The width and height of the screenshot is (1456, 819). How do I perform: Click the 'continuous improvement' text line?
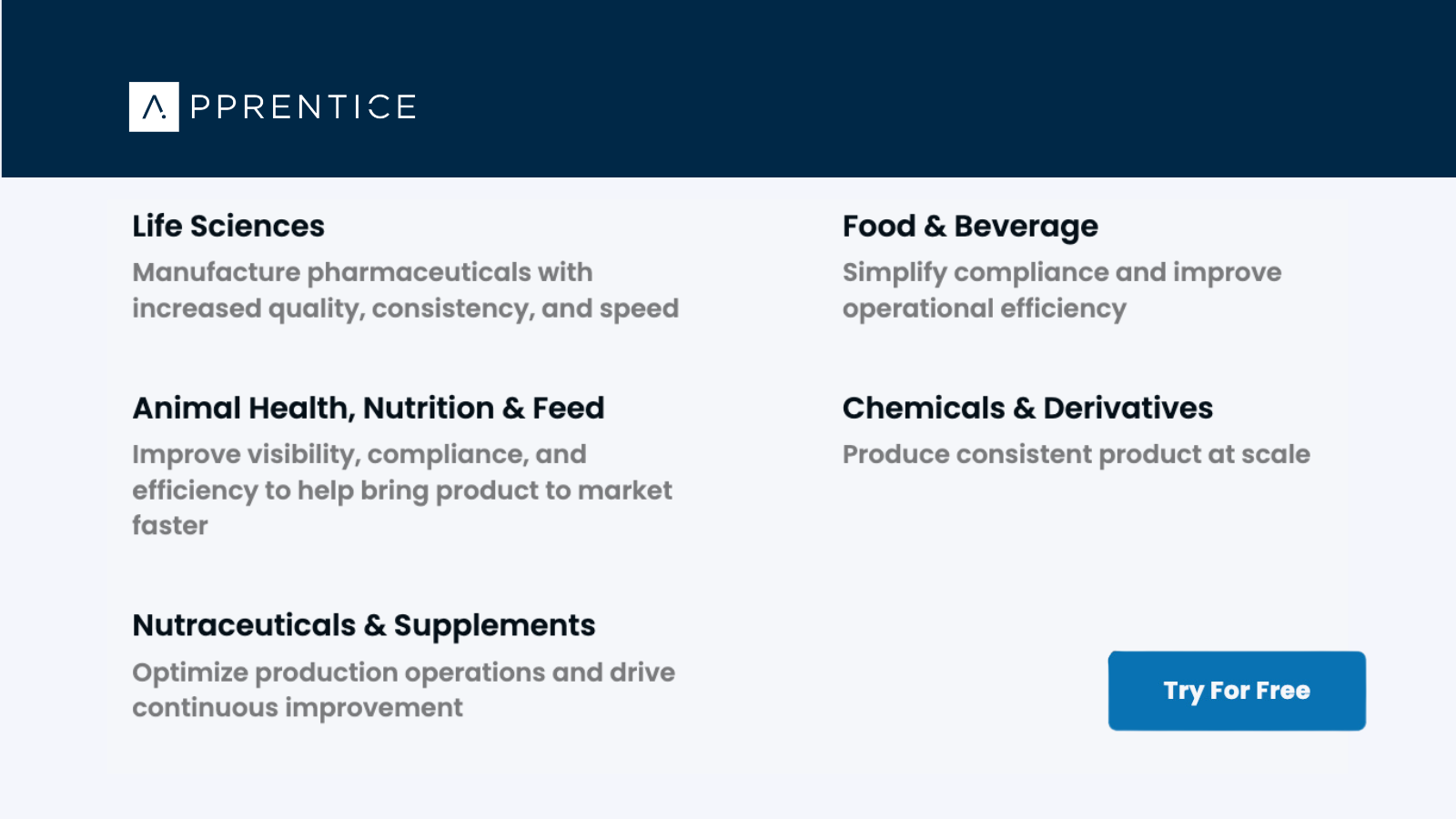tap(298, 707)
